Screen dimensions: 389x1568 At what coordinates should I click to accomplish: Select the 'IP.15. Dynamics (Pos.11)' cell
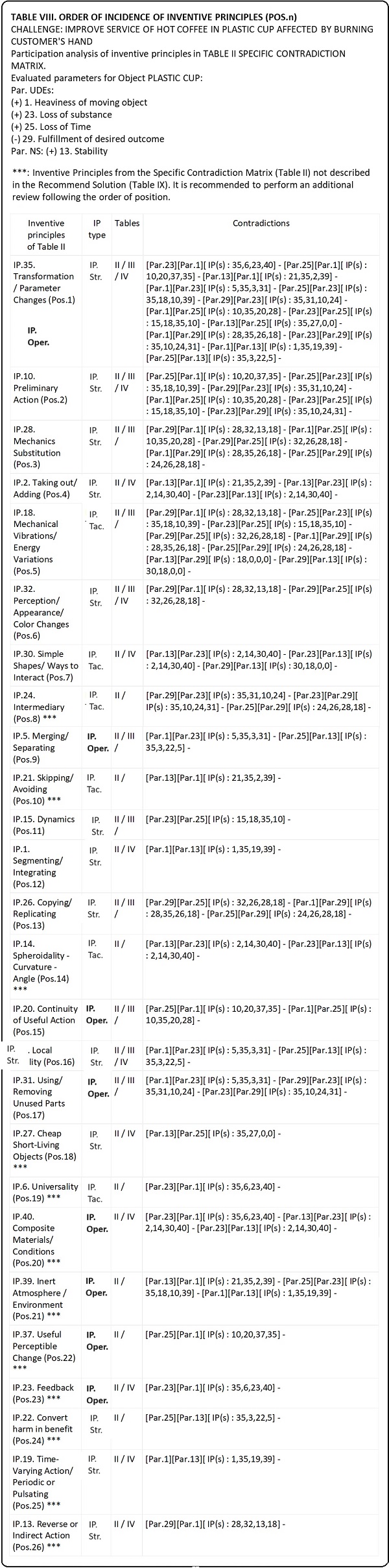(x=43, y=825)
